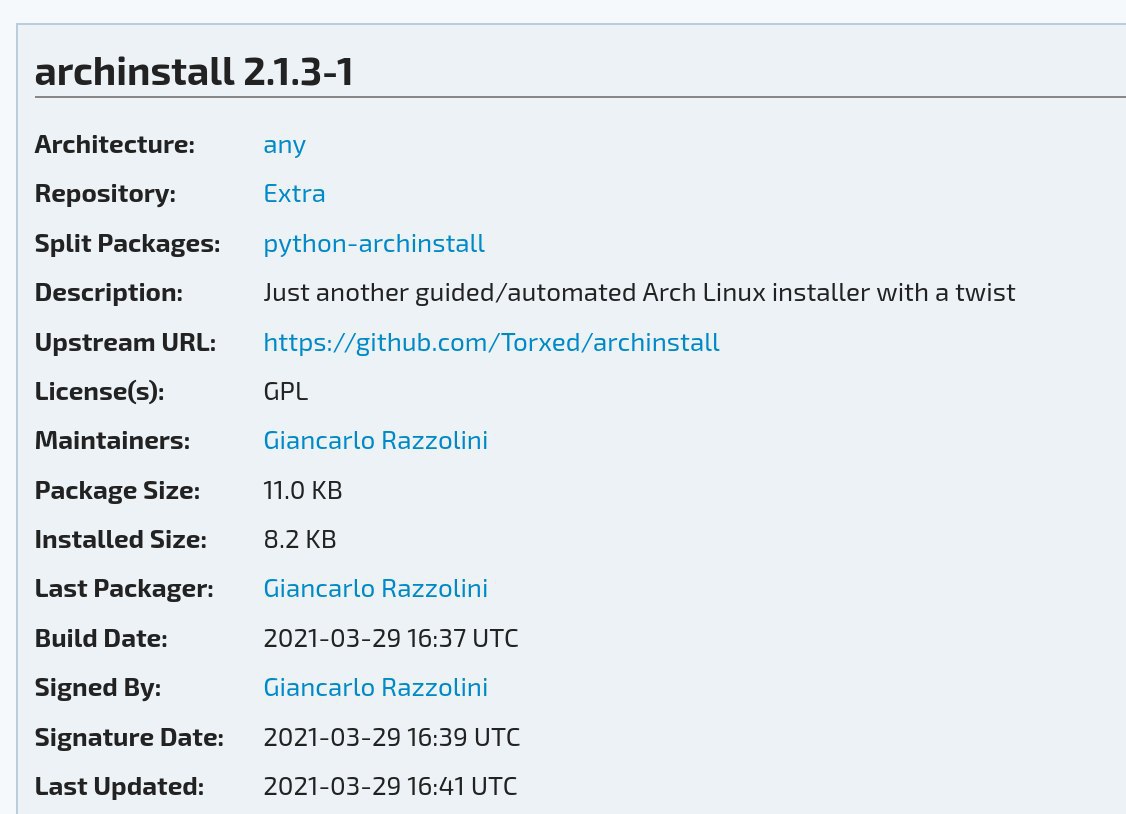The height and width of the screenshot is (814, 1126).
Task: Click the Last Updated: label
Action: click(x=119, y=787)
